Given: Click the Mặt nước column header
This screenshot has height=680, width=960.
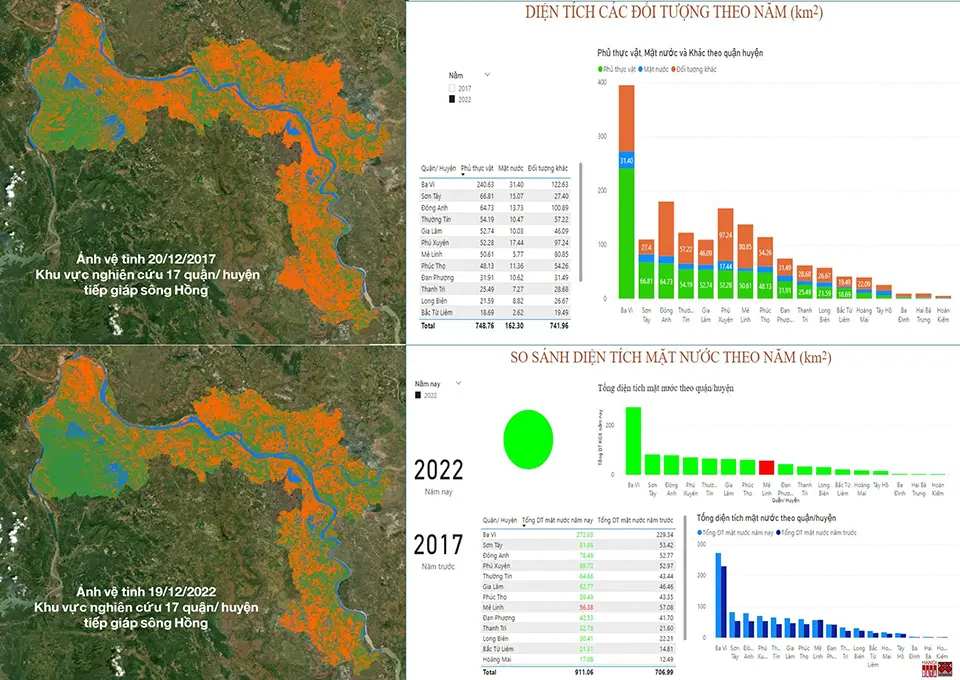Looking at the screenshot, I should tap(511, 168).
